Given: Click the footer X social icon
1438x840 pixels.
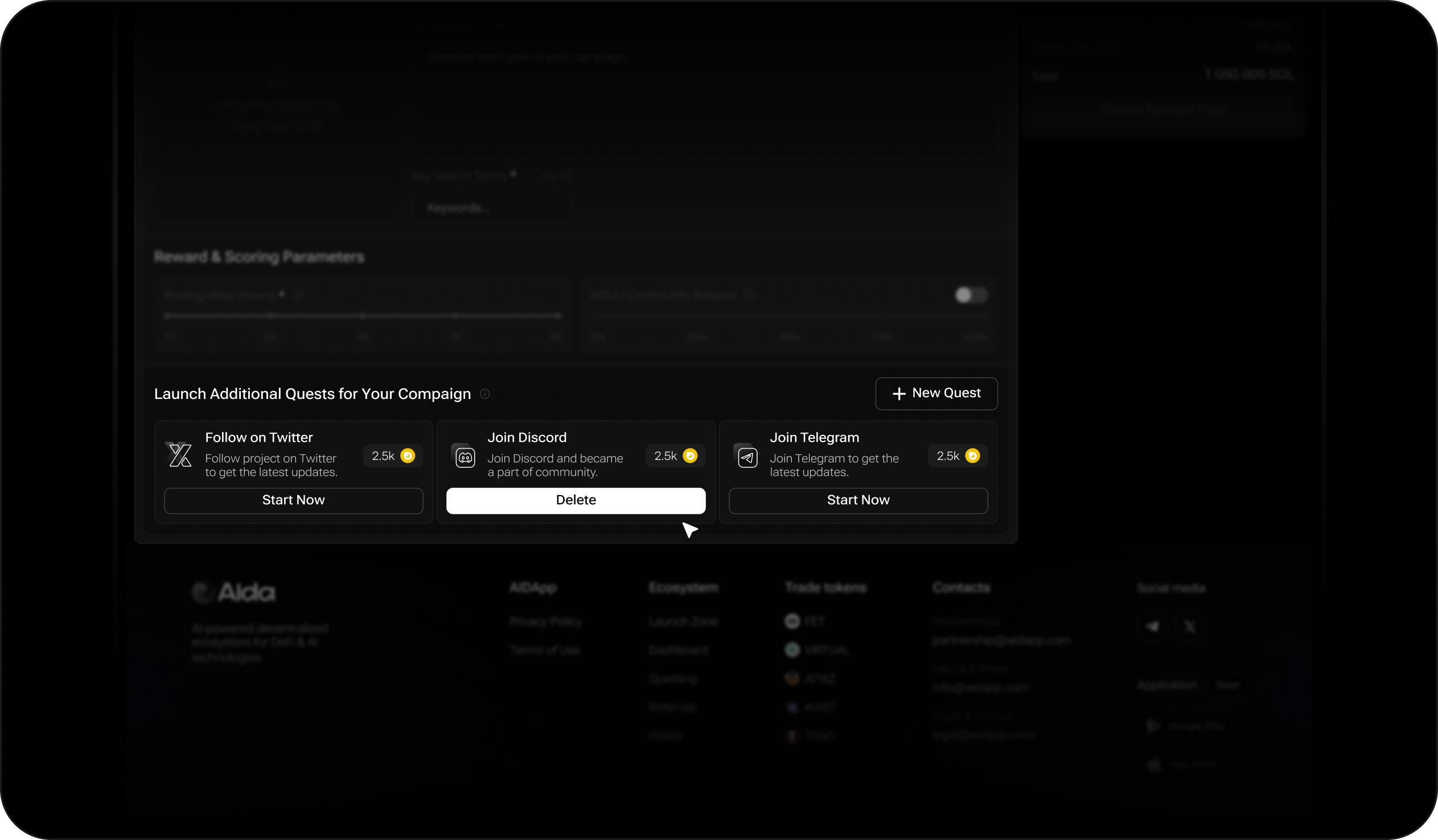Looking at the screenshot, I should tap(1189, 627).
